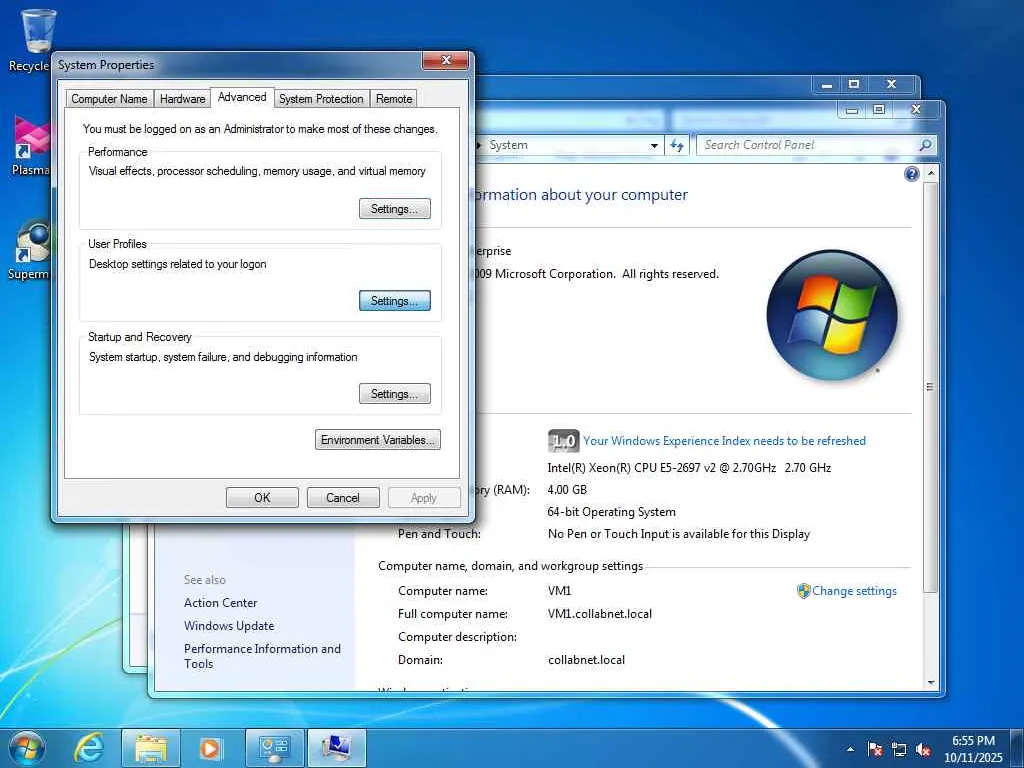Select the Plasma desktop shortcut icon
1024x768 pixels.
coord(31,145)
